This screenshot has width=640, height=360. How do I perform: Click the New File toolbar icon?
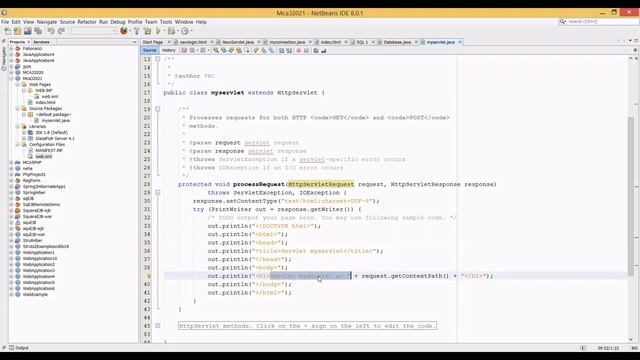click(x=7, y=31)
